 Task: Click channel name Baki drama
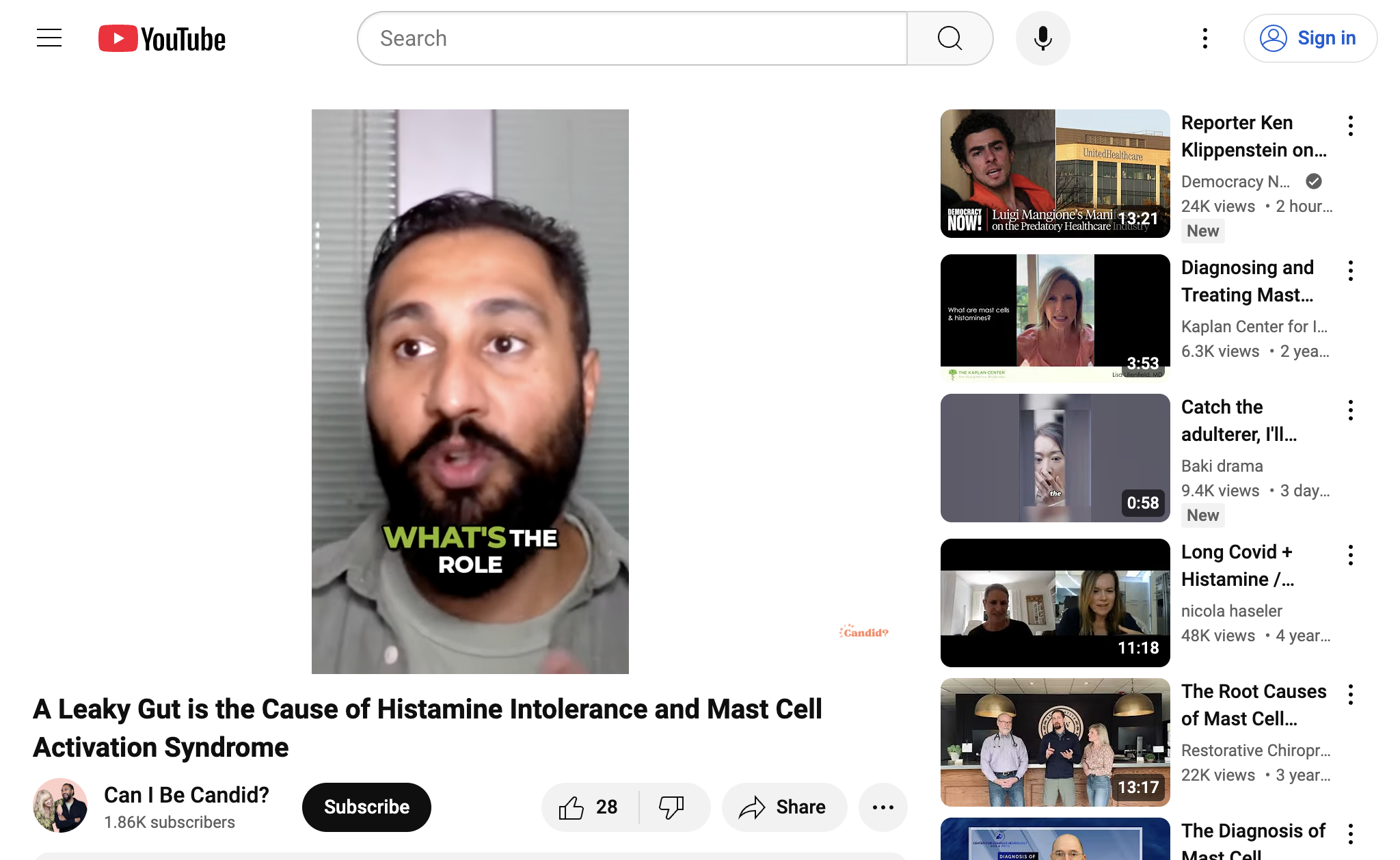(x=1222, y=466)
